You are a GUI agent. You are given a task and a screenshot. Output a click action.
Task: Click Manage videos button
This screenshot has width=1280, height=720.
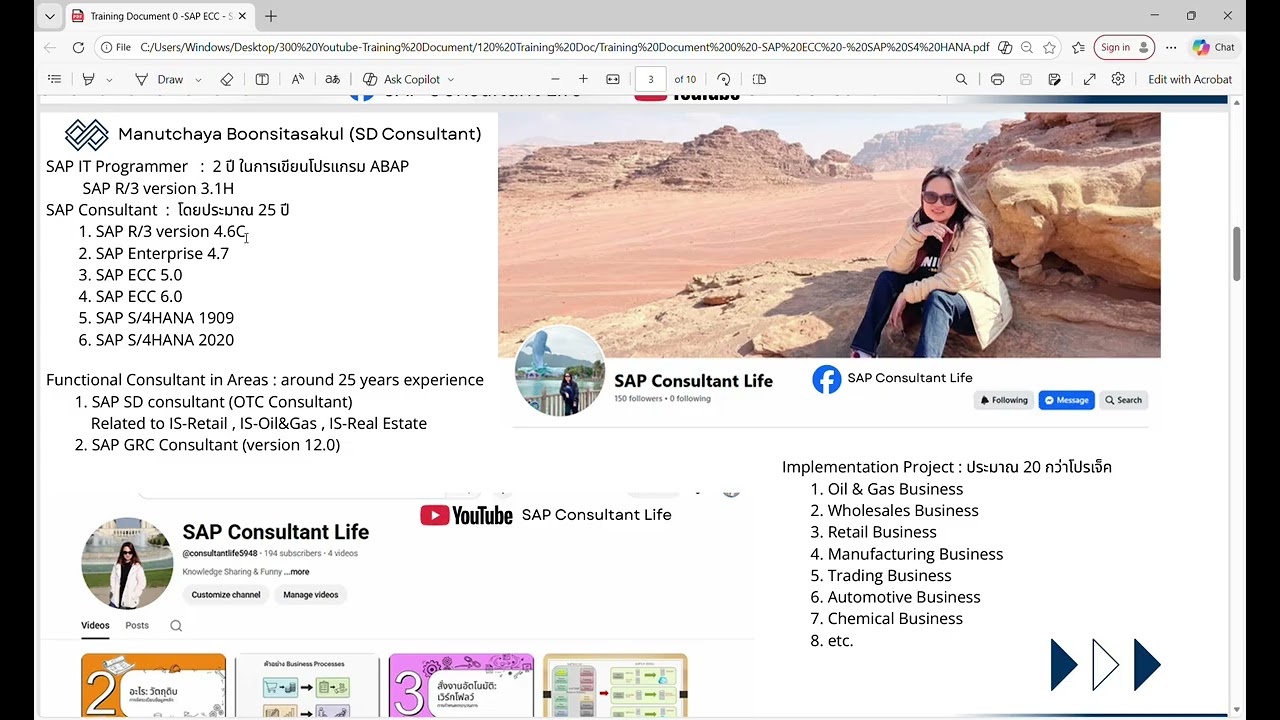310,595
